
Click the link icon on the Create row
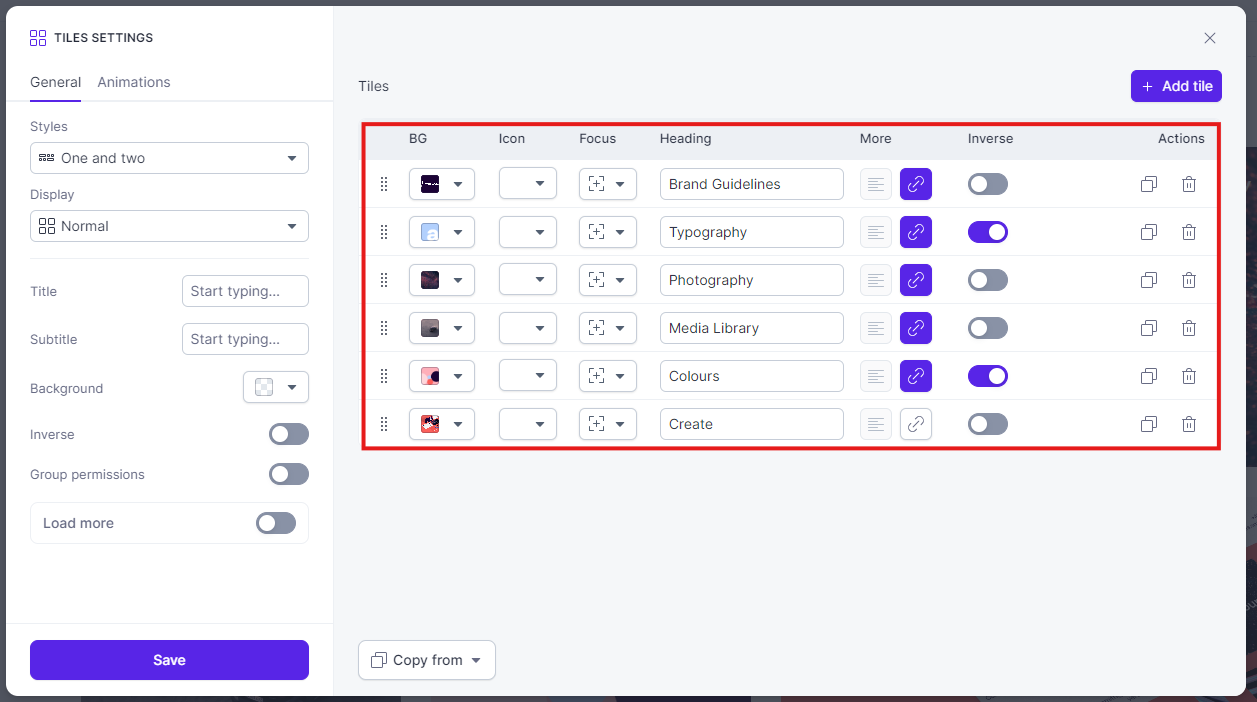[x=915, y=424]
